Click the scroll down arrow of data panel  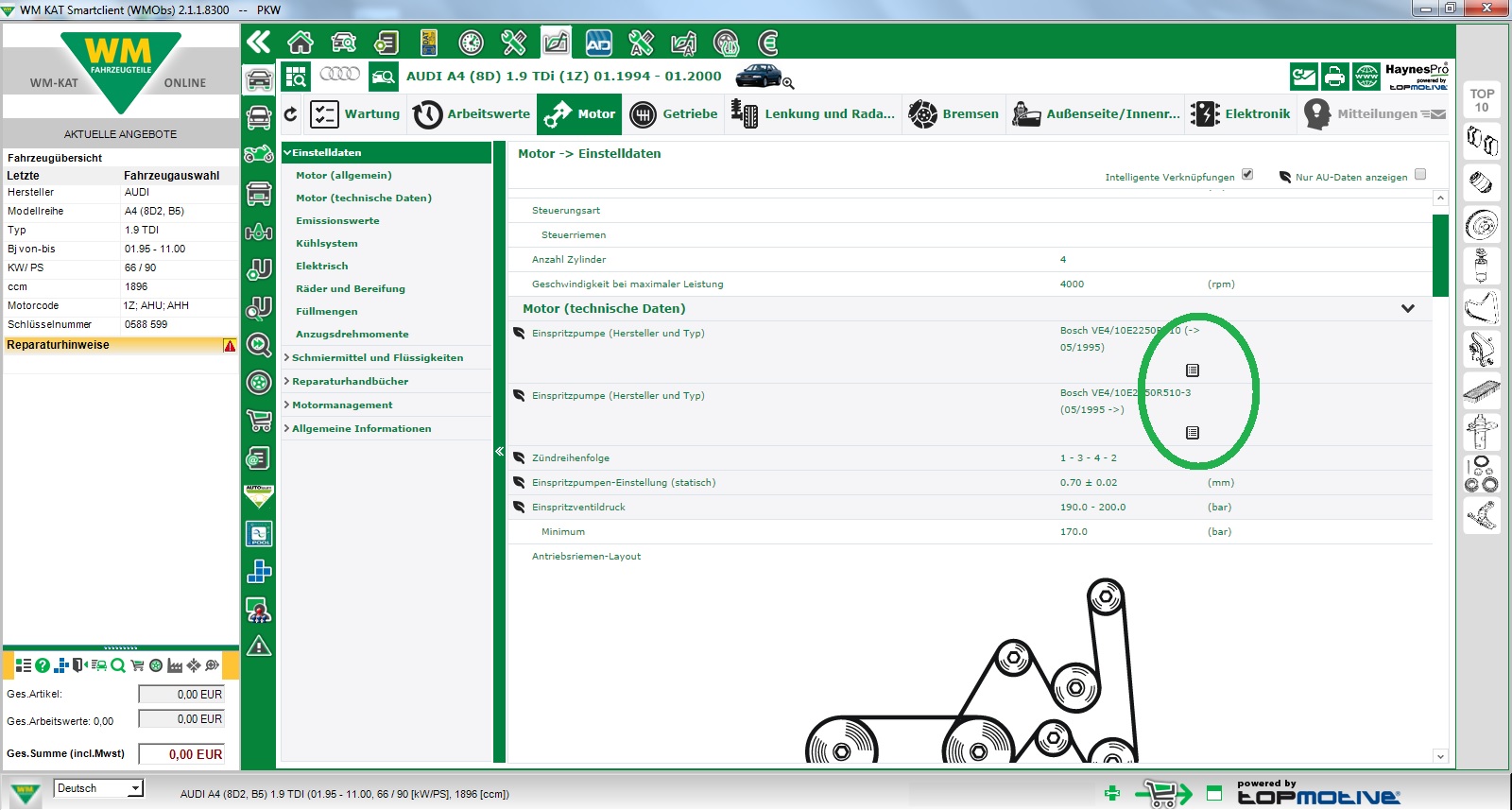1440,756
